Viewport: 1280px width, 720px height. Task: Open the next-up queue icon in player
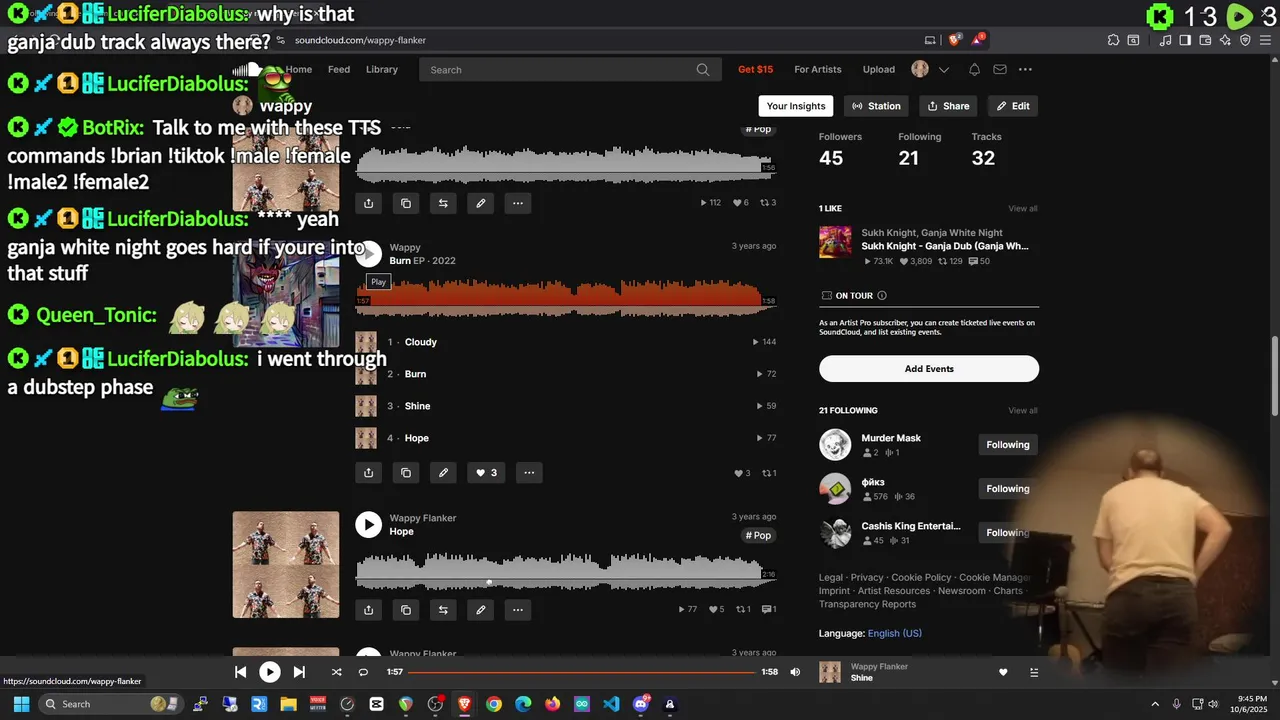[1034, 672]
